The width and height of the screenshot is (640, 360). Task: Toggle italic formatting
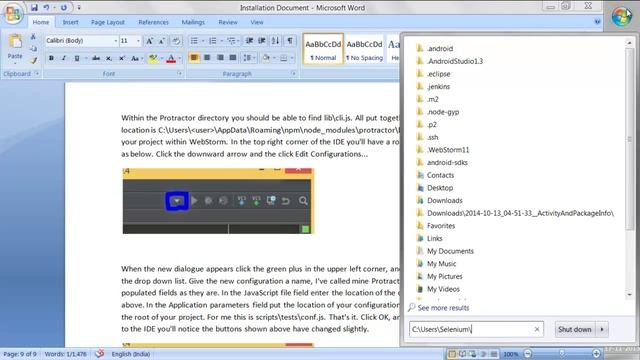click(x=64, y=58)
